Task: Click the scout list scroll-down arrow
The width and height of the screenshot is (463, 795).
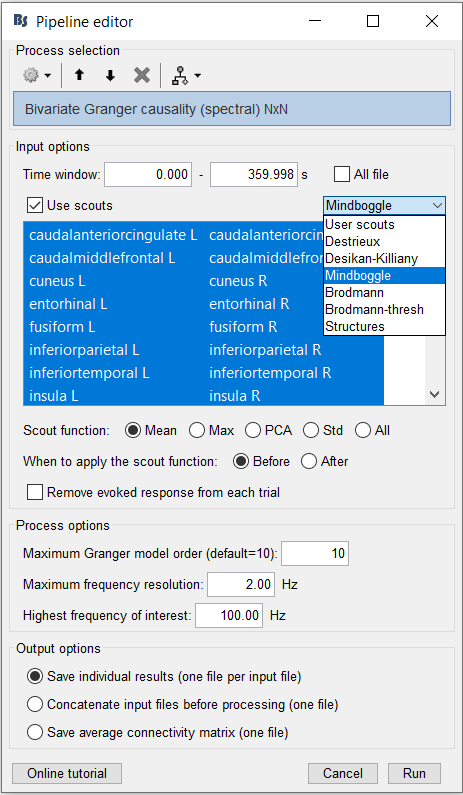Action: [x=435, y=394]
